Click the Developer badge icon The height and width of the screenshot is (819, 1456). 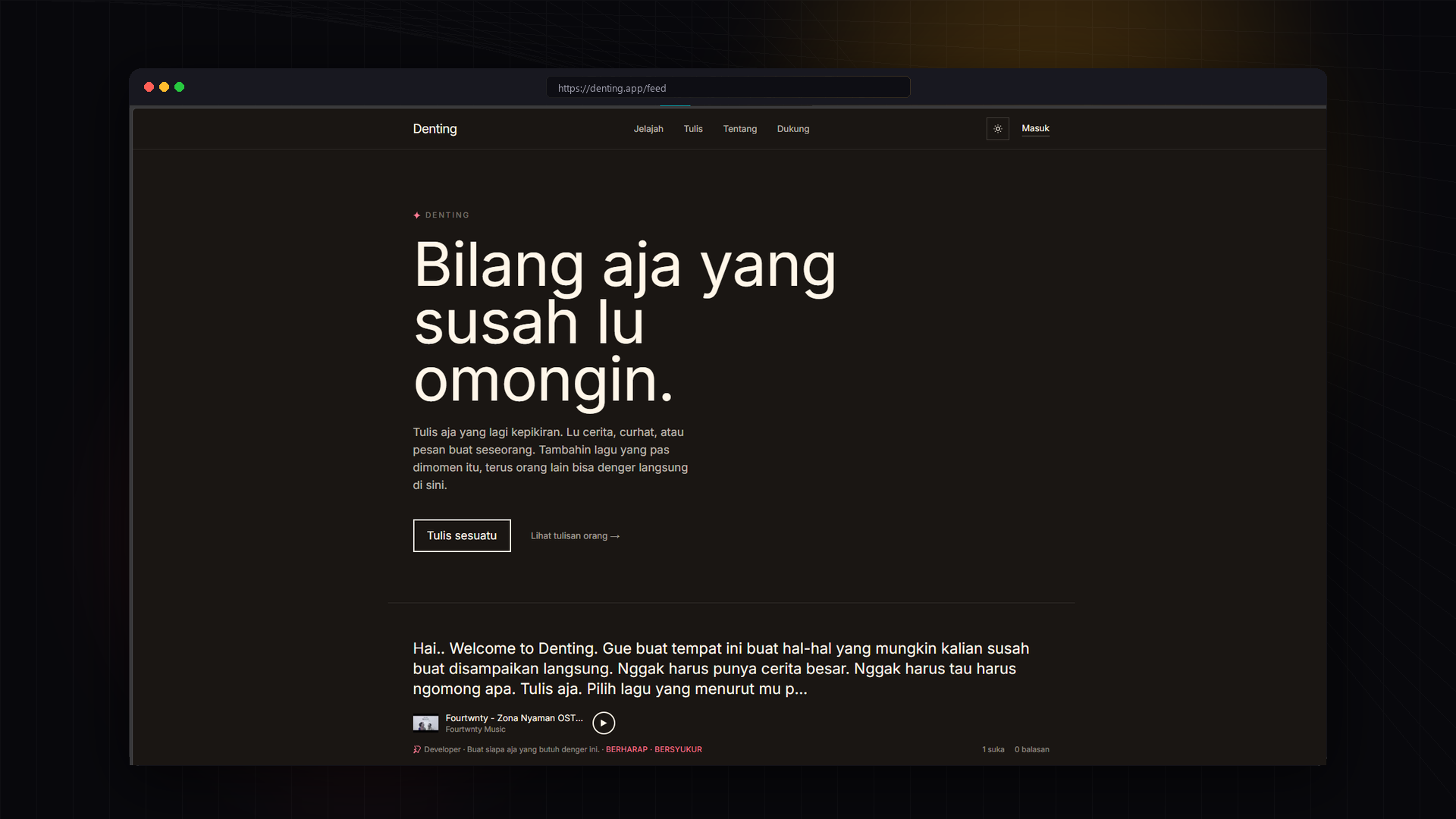pos(417,749)
